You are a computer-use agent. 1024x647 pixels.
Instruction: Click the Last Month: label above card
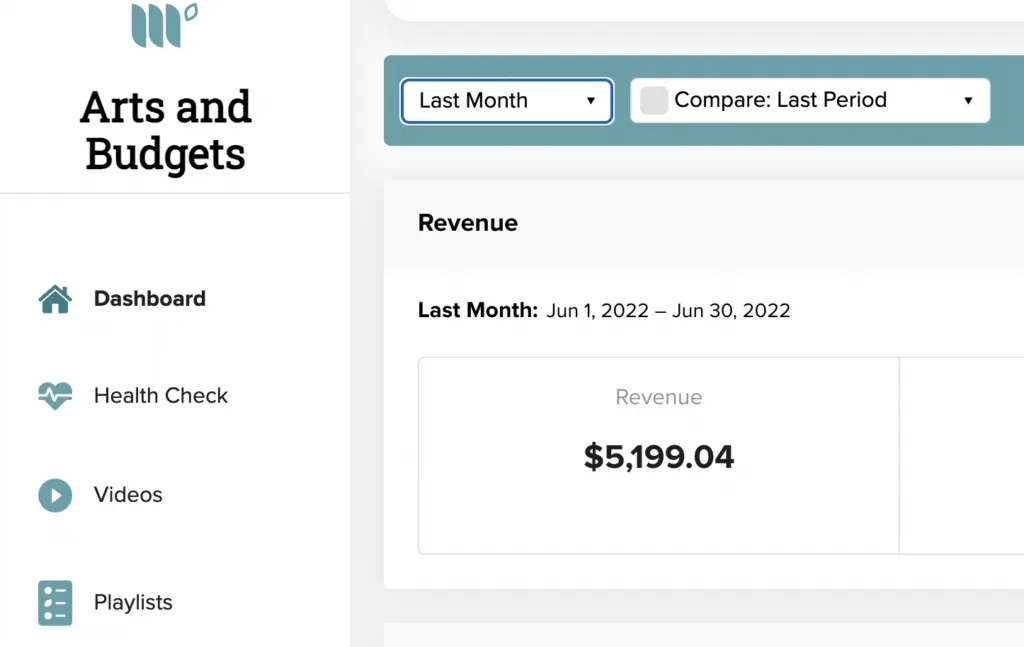tap(477, 310)
